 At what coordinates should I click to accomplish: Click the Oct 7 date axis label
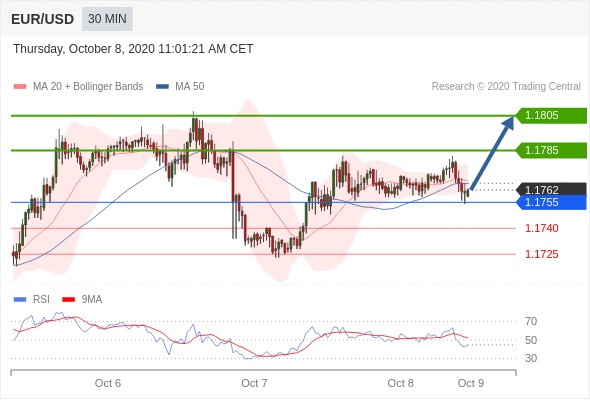(254, 383)
